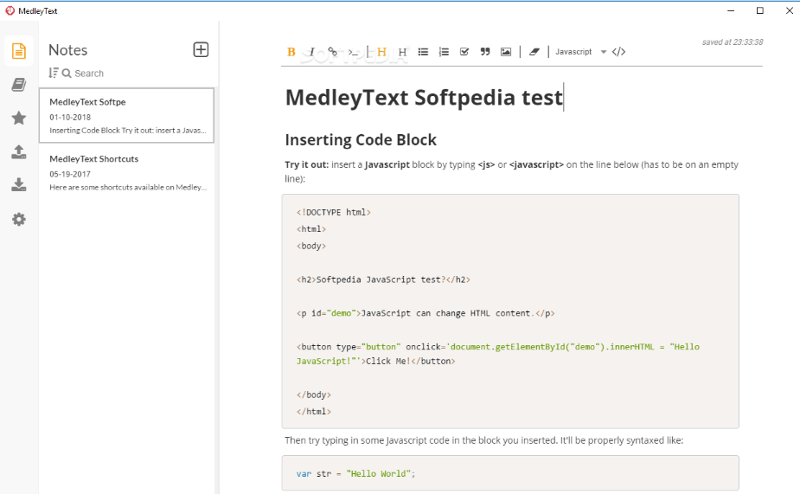Open the MedleyText Shortcuts note
The height and width of the screenshot is (494, 800).
click(x=127, y=172)
